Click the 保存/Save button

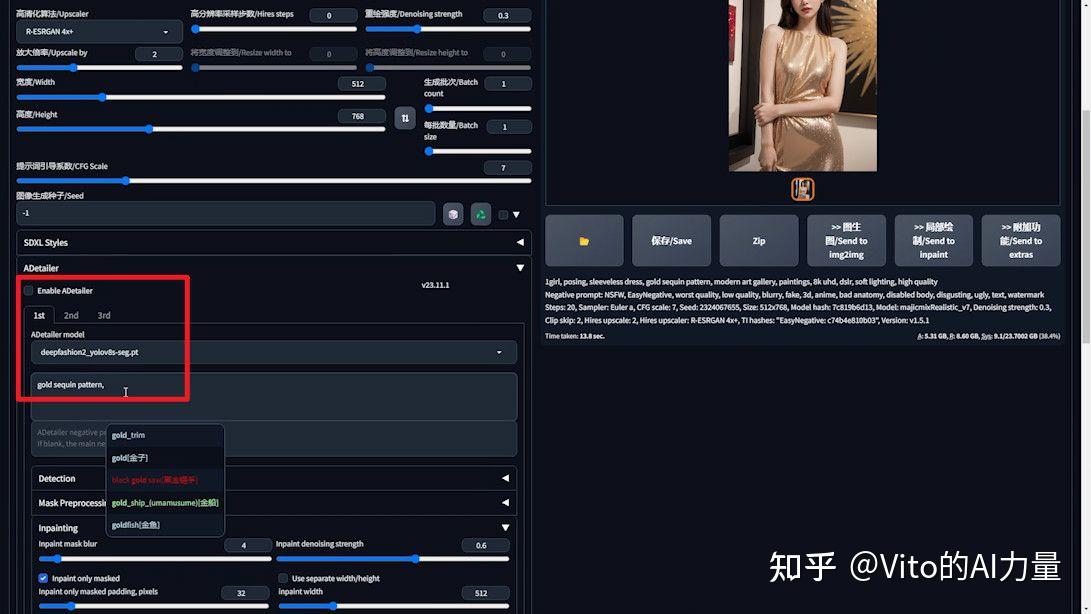tap(671, 241)
